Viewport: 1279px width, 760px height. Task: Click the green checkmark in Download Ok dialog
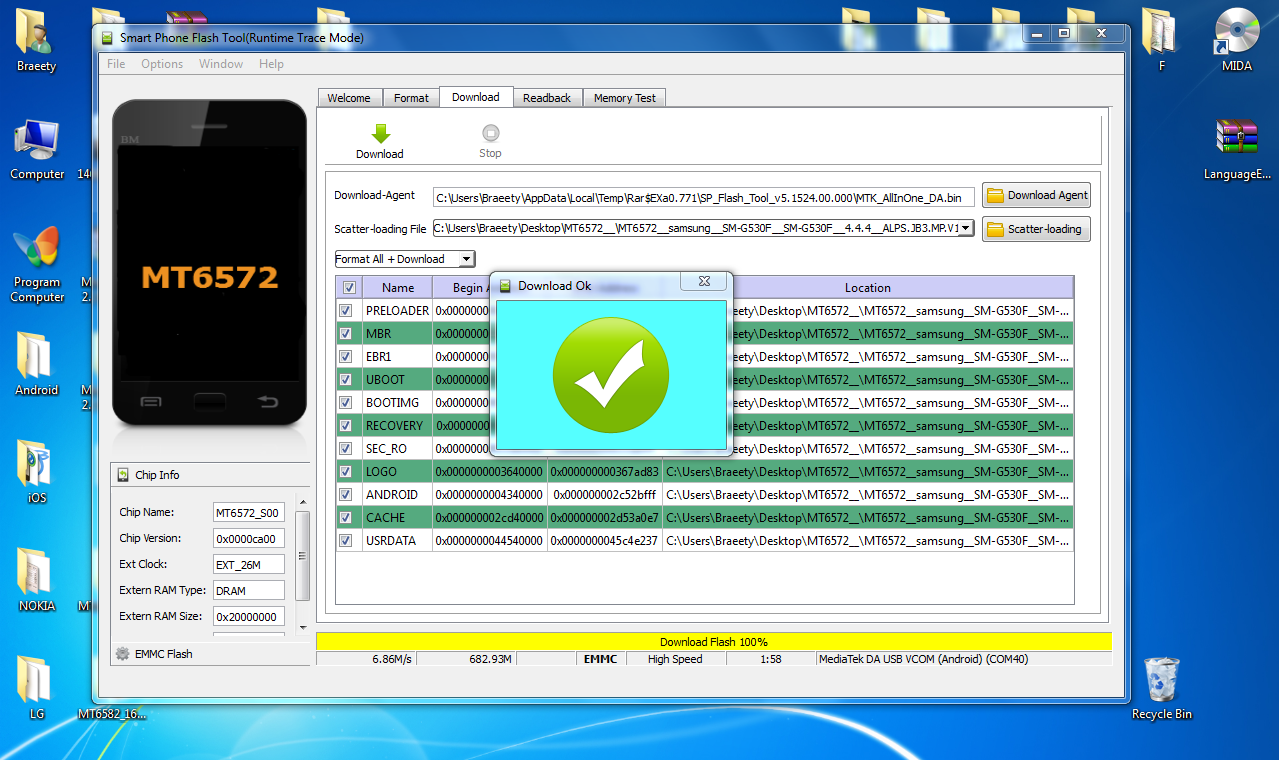coord(611,374)
